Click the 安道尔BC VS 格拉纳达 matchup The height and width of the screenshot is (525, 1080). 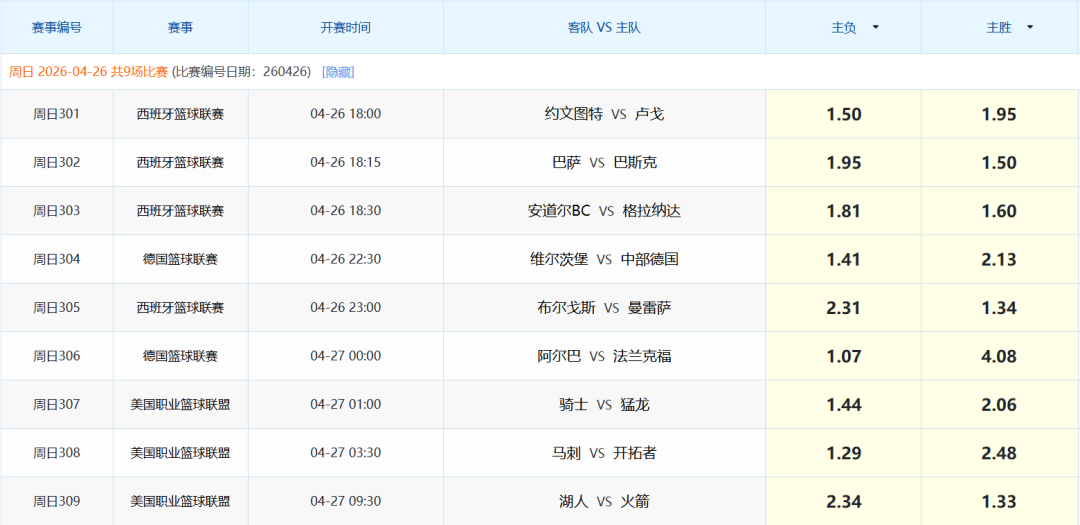pos(604,211)
